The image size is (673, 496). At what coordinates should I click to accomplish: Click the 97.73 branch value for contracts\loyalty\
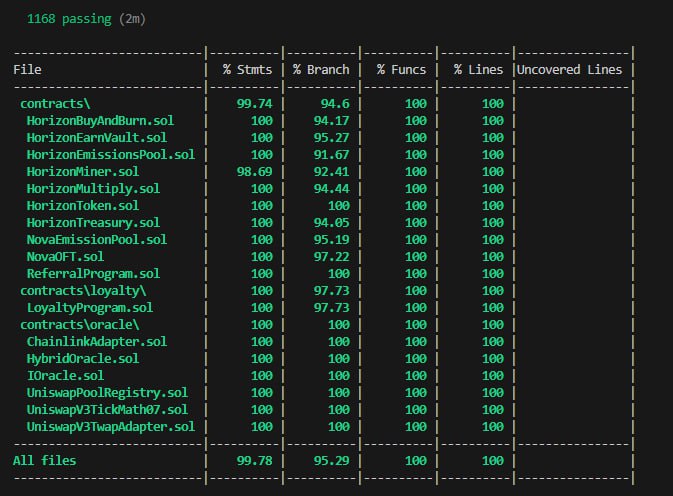[331, 290]
